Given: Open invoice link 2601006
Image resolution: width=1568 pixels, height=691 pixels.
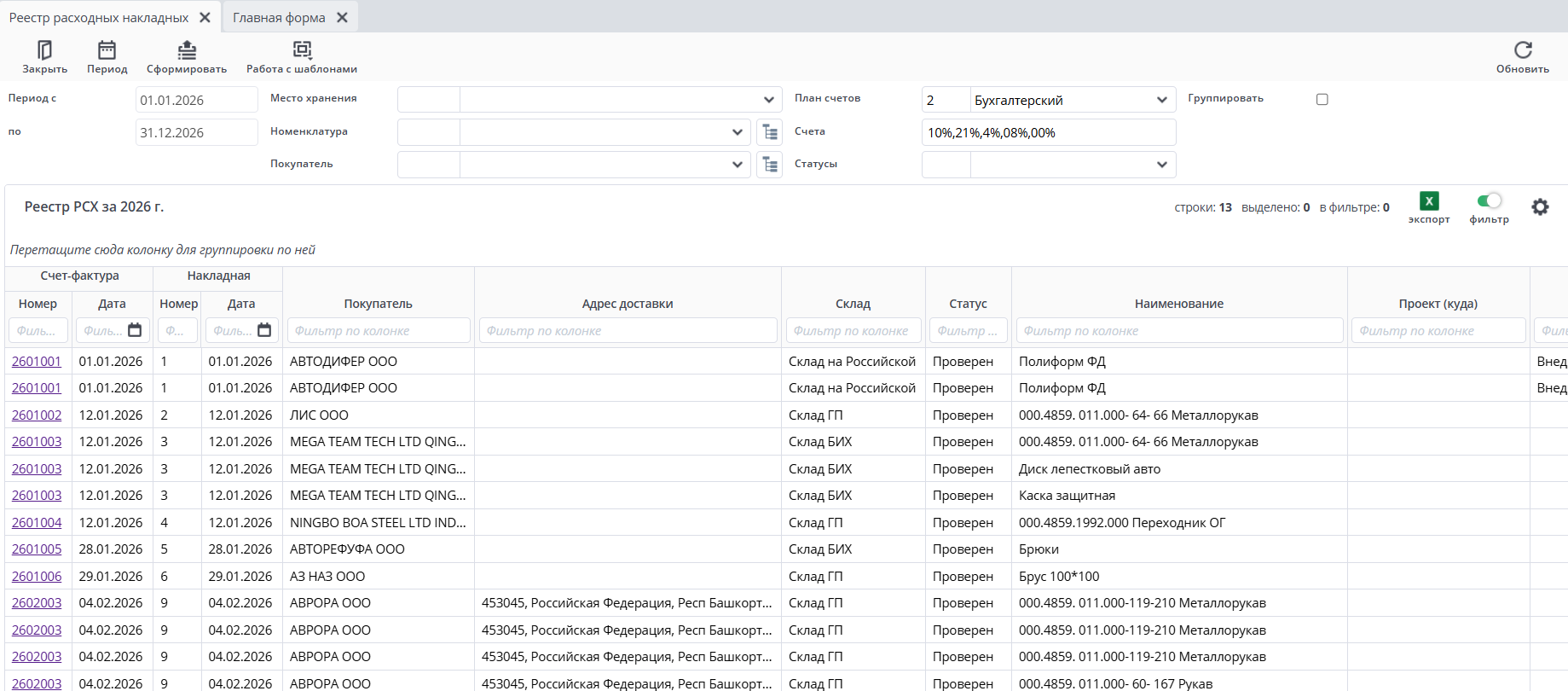Looking at the screenshot, I should [x=37, y=577].
